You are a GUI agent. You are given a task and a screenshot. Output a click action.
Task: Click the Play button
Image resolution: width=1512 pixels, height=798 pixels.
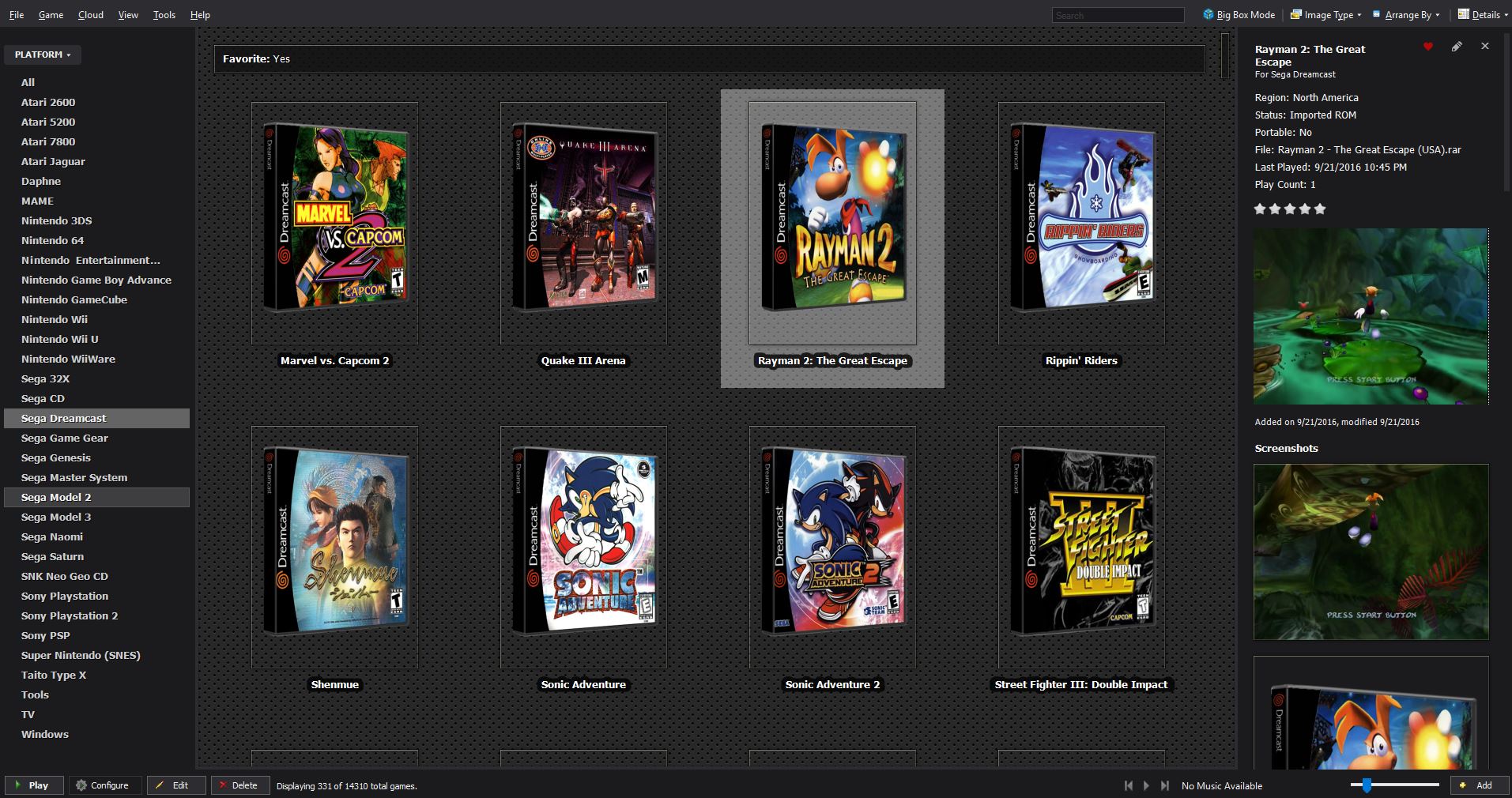pyautogui.click(x=33, y=785)
